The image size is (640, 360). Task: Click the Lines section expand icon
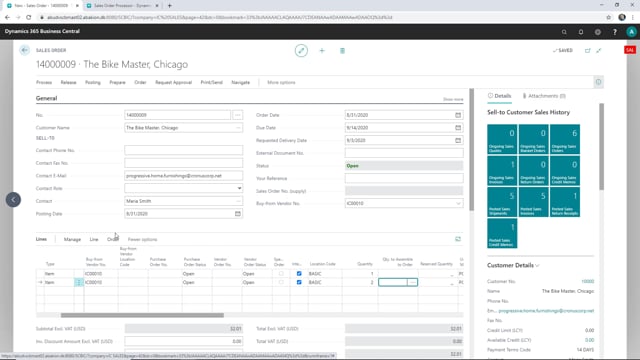(458, 239)
